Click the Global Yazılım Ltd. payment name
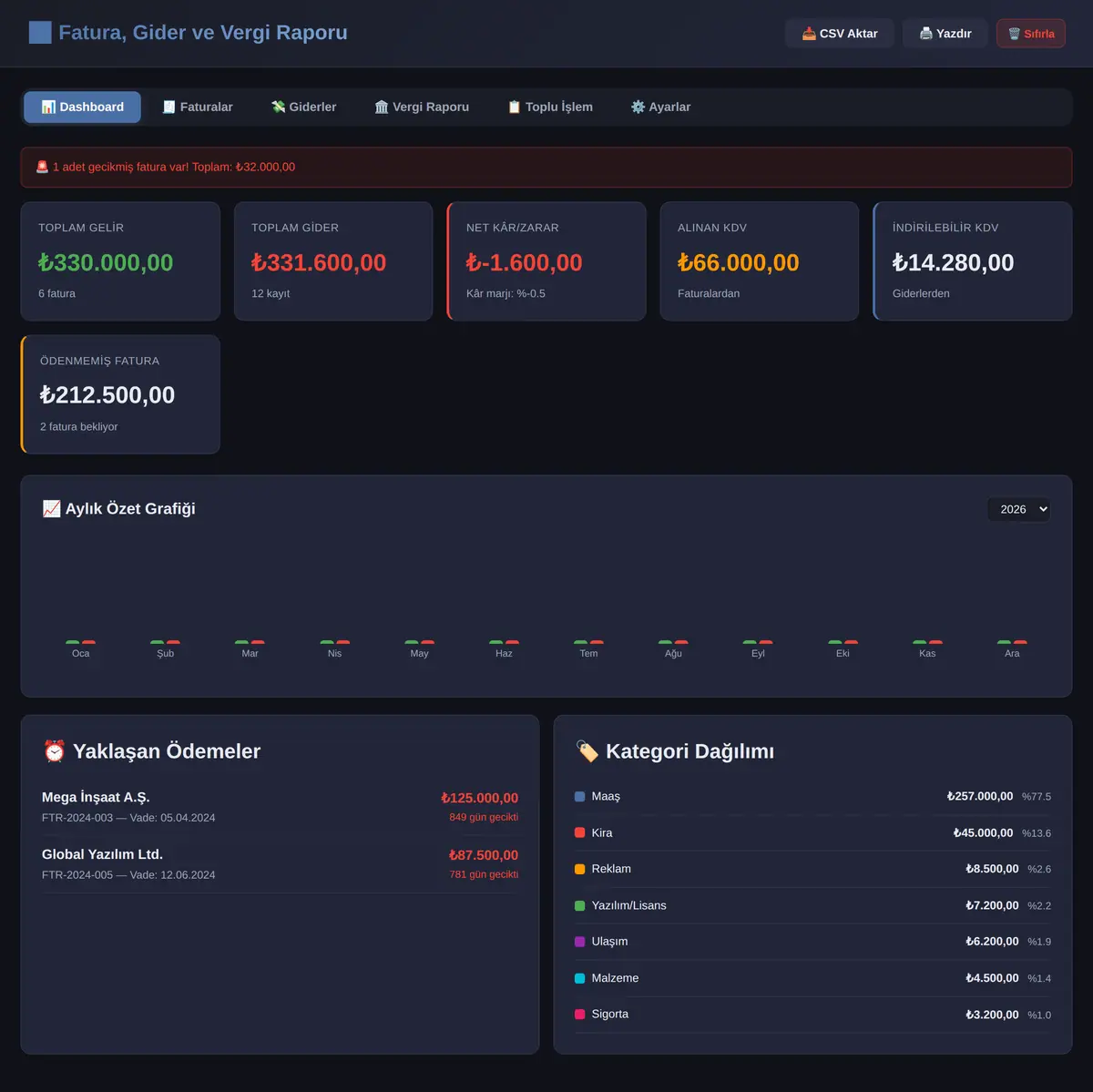 click(x=102, y=854)
